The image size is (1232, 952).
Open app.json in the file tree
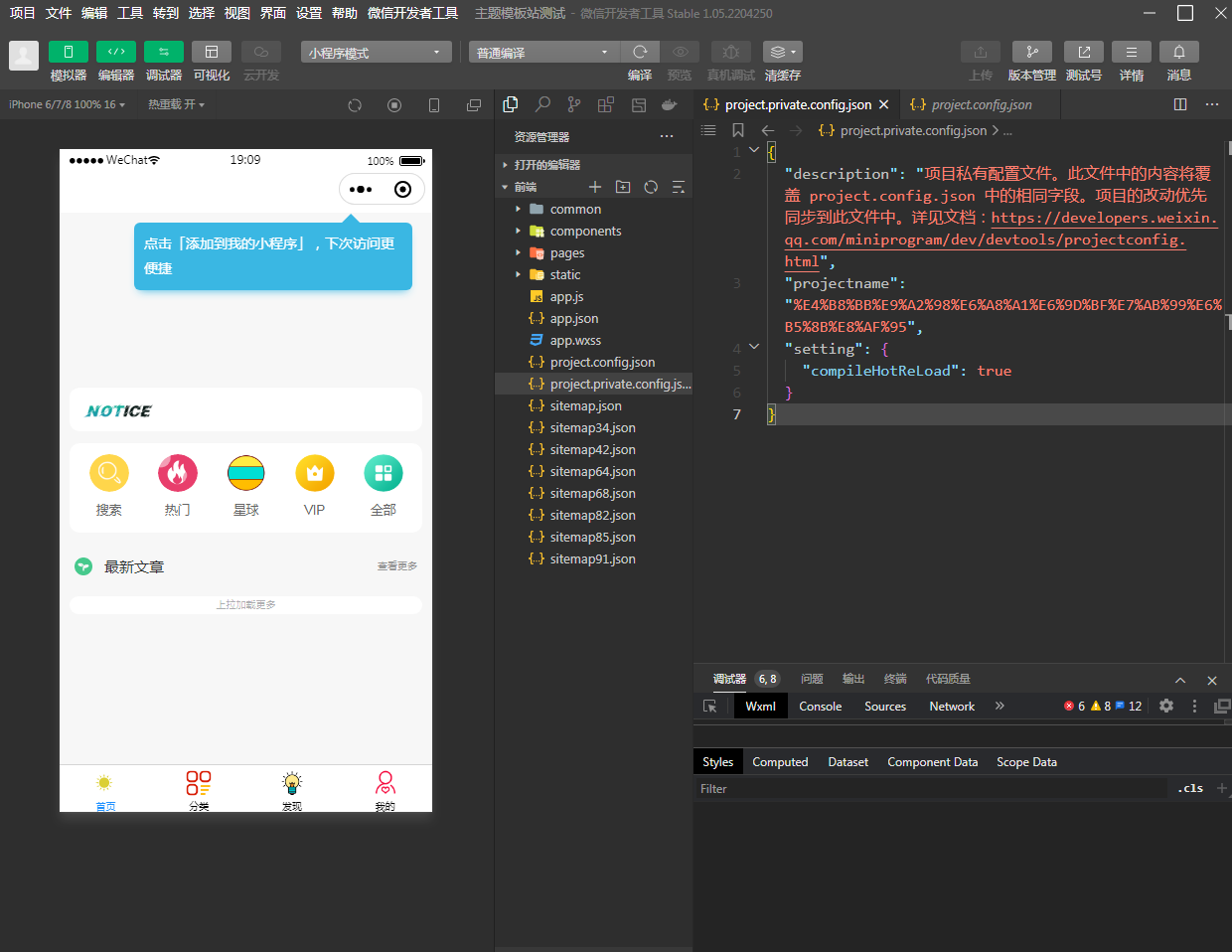(574, 319)
